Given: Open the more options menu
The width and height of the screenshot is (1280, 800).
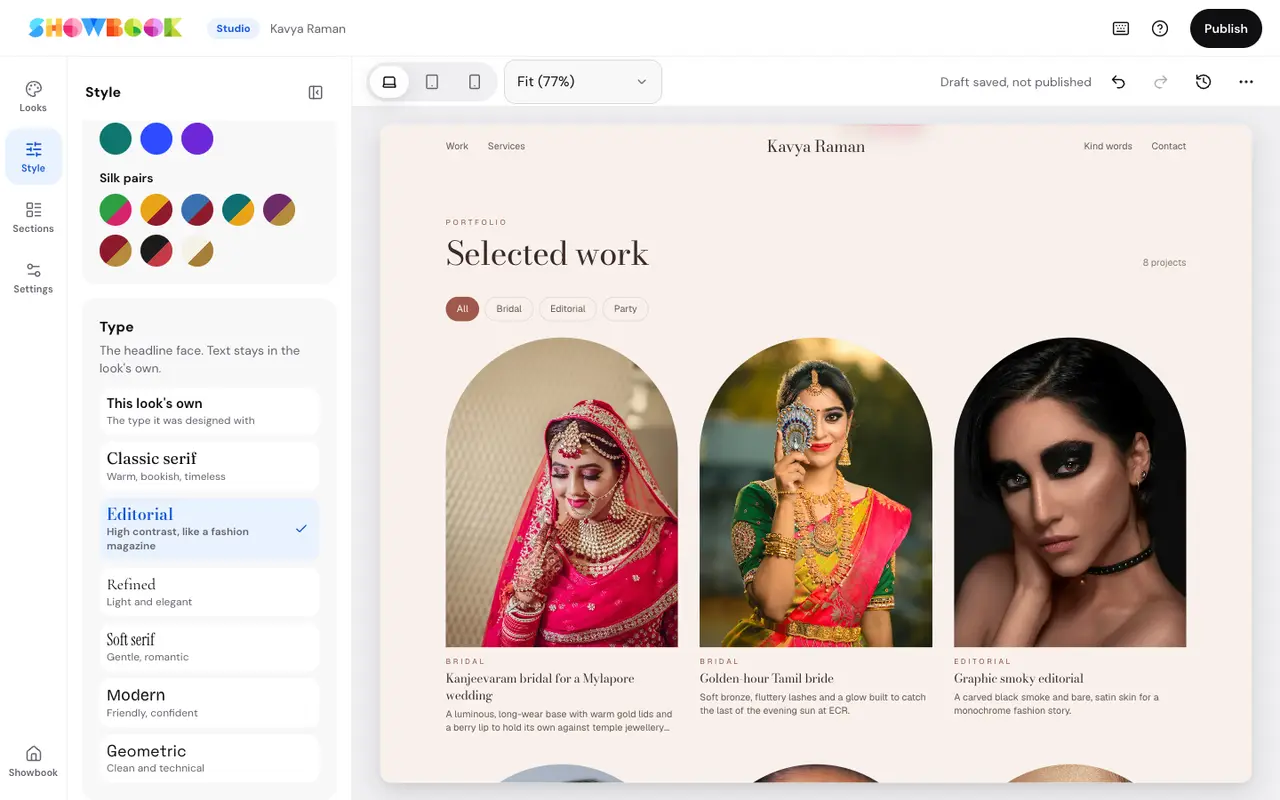Looking at the screenshot, I should click(1246, 82).
